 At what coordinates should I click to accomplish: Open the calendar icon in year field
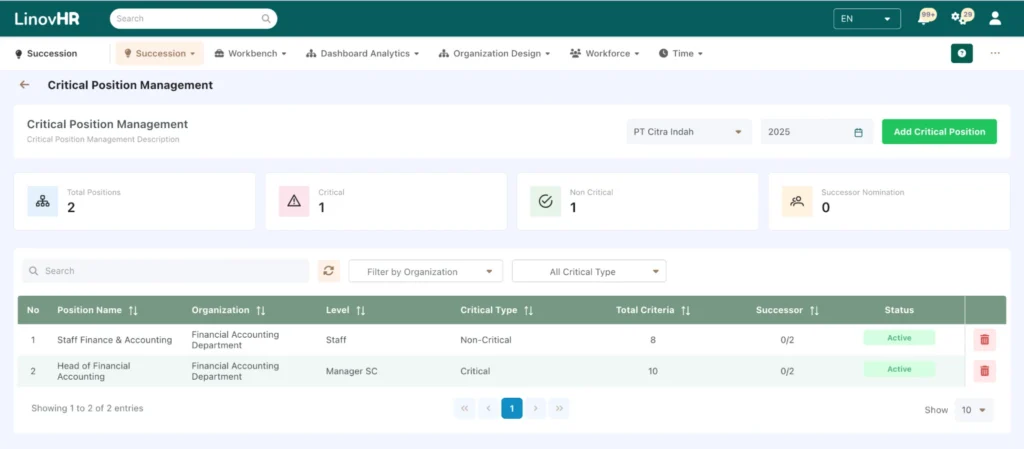pos(858,132)
